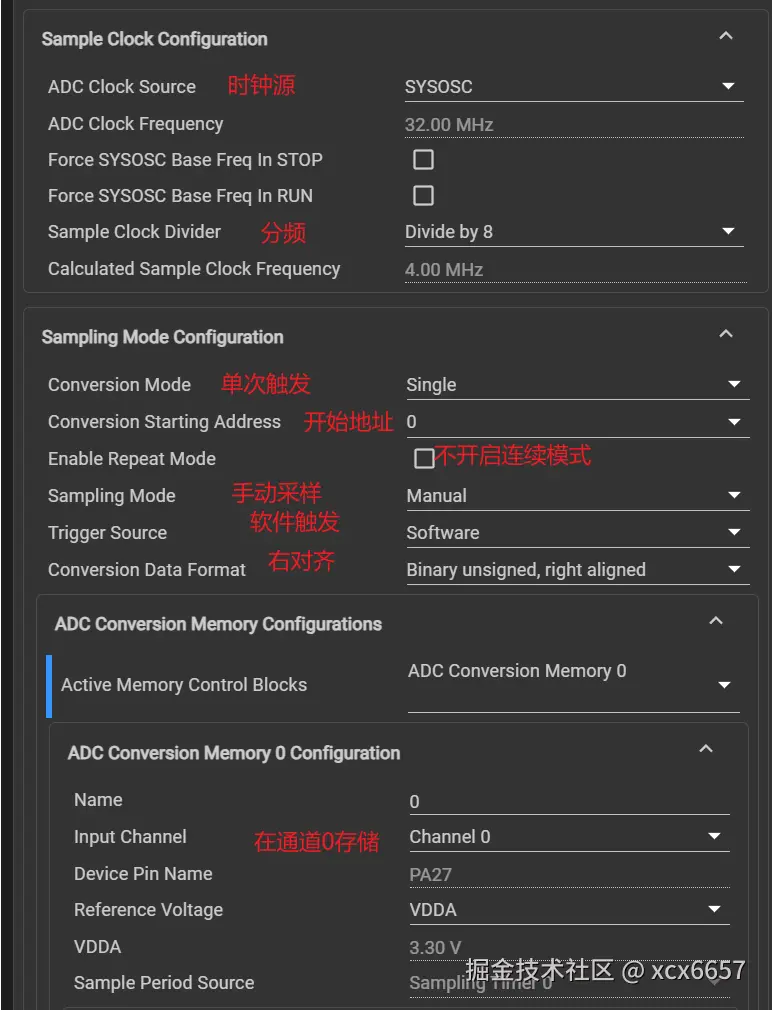Collapse the Sampling Mode Configuration section

(x=726, y=334)
